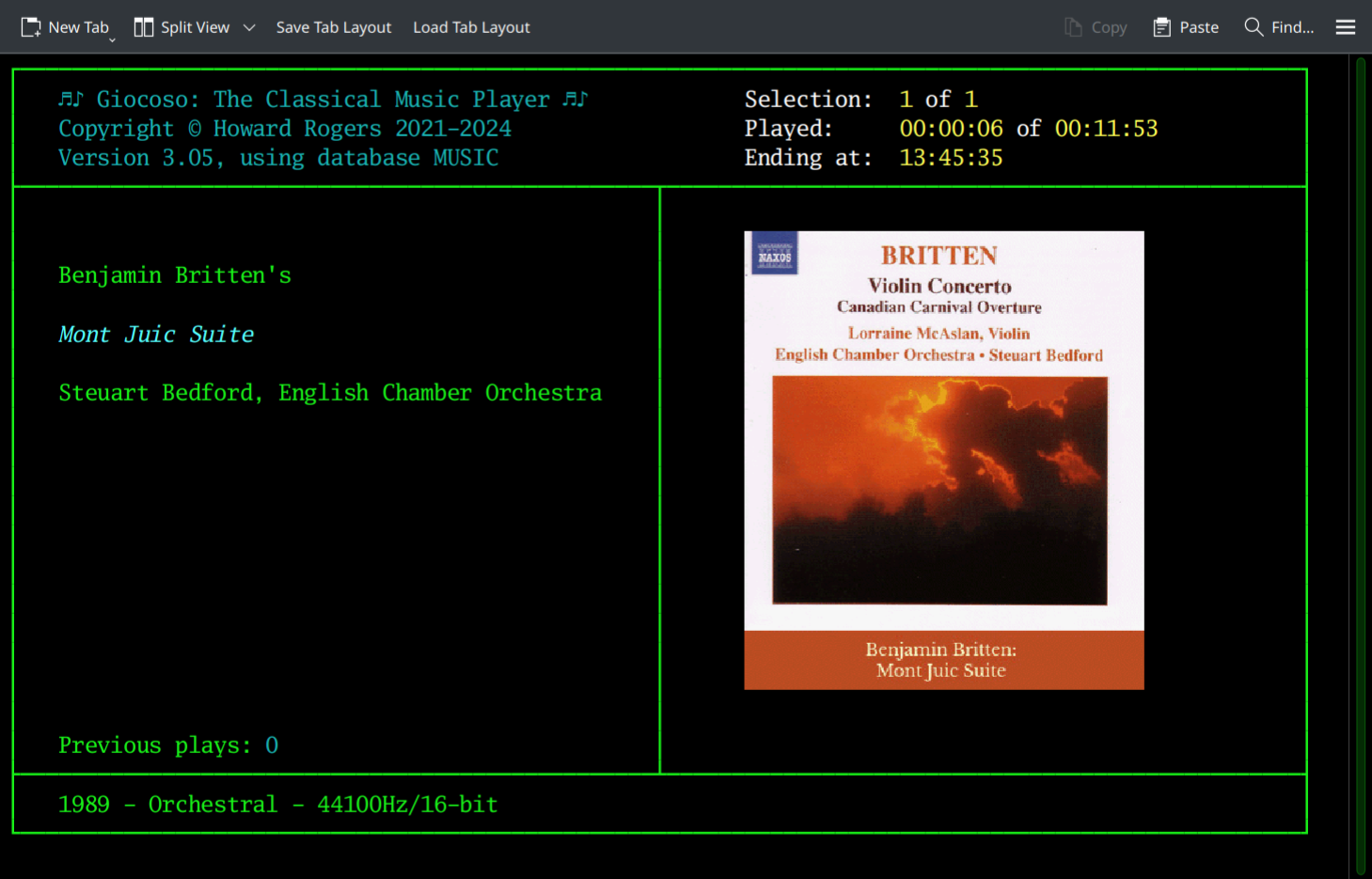Activate the Find magnifier icon

pos(1254,26)
